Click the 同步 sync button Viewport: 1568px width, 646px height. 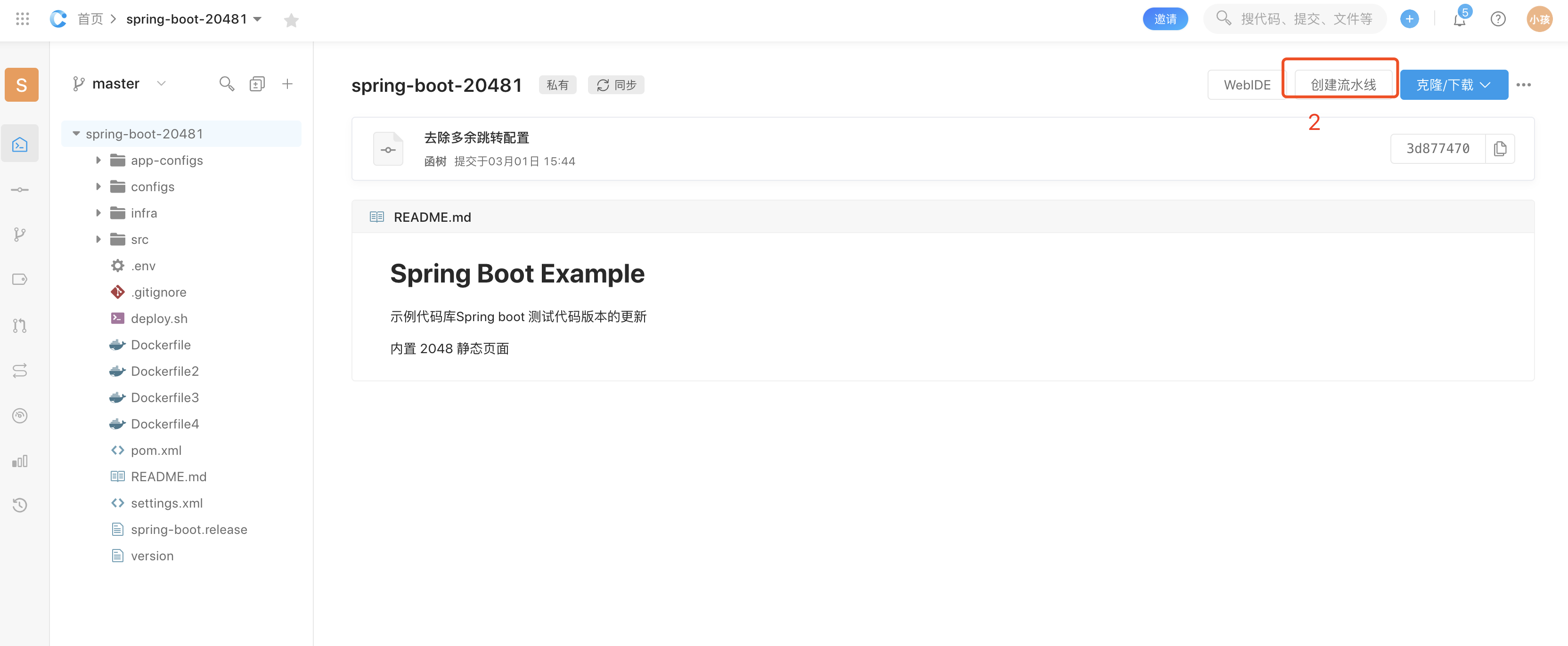pyautogui.click(x=616, y=85)
